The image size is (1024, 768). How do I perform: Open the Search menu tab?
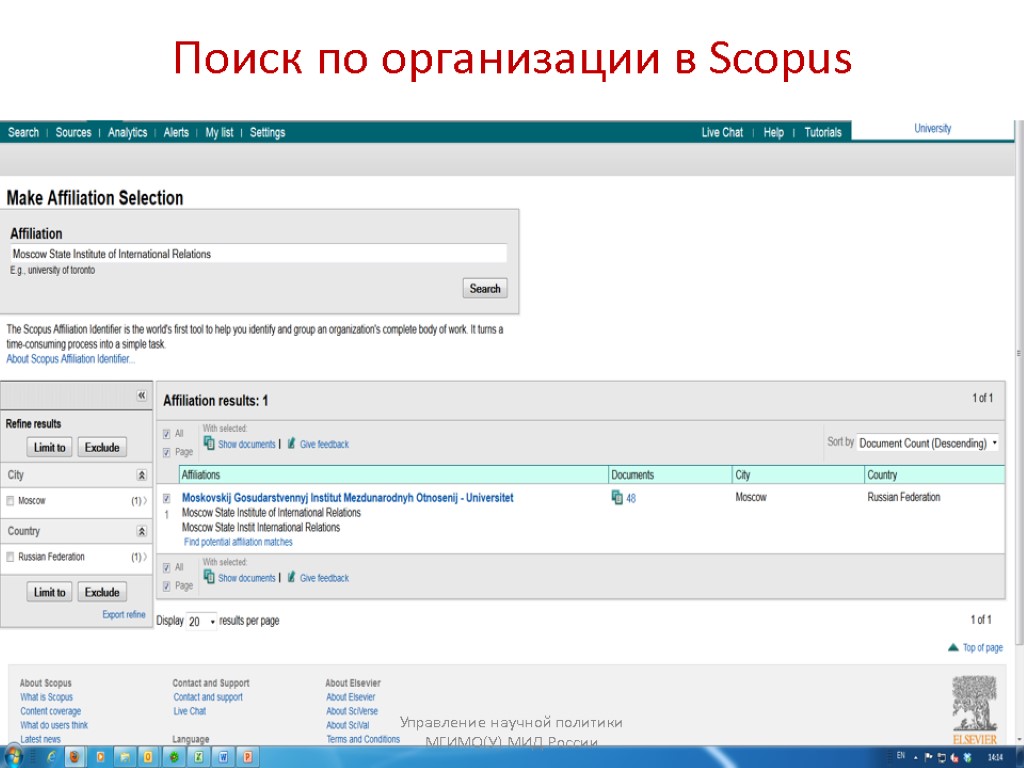tap(24, 133)
